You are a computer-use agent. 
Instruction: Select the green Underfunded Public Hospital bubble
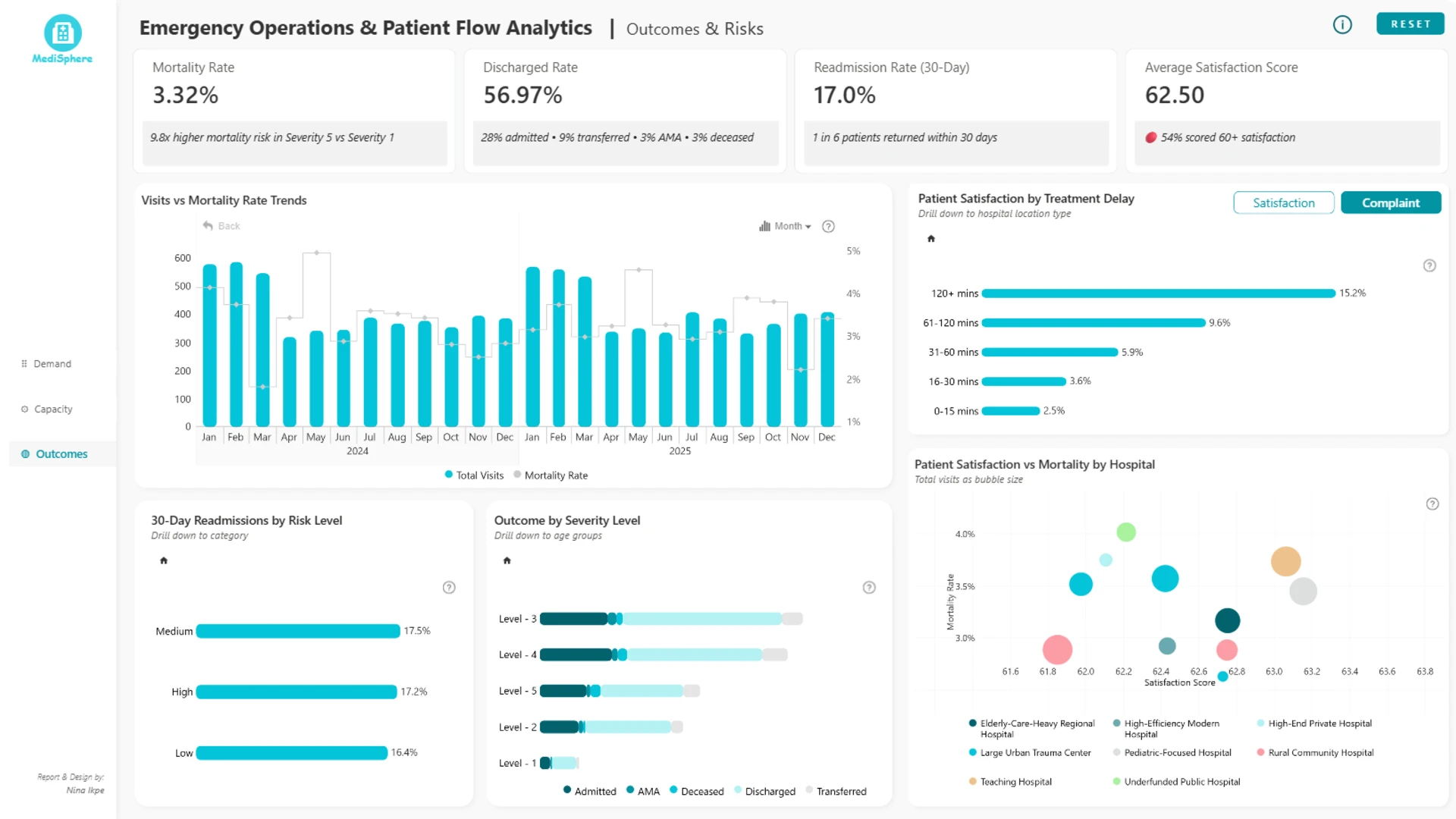(x=1126, y=532)
